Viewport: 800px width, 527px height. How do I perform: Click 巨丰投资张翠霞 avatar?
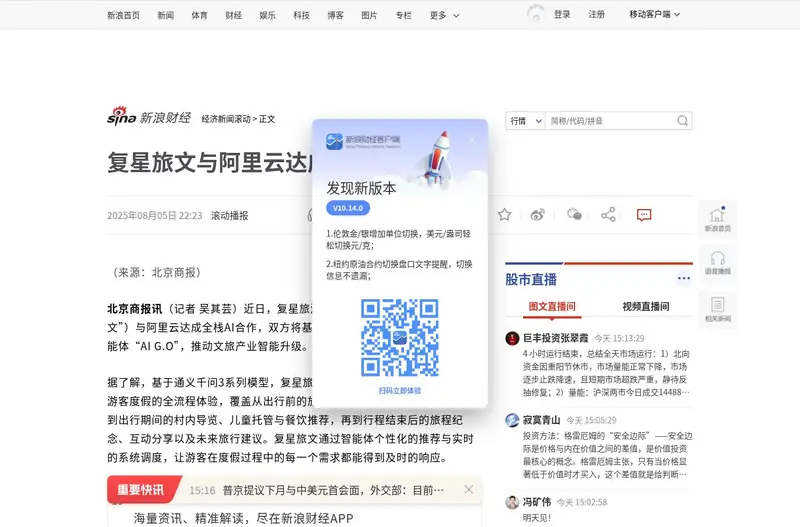coord(512,338)
